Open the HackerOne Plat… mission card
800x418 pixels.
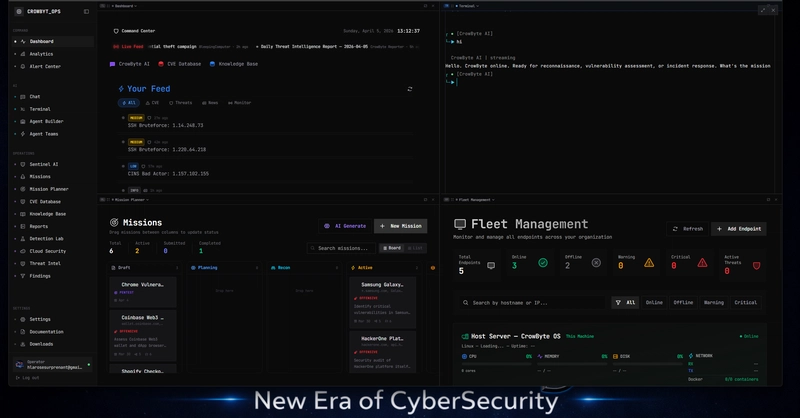[x=383, y=352]
